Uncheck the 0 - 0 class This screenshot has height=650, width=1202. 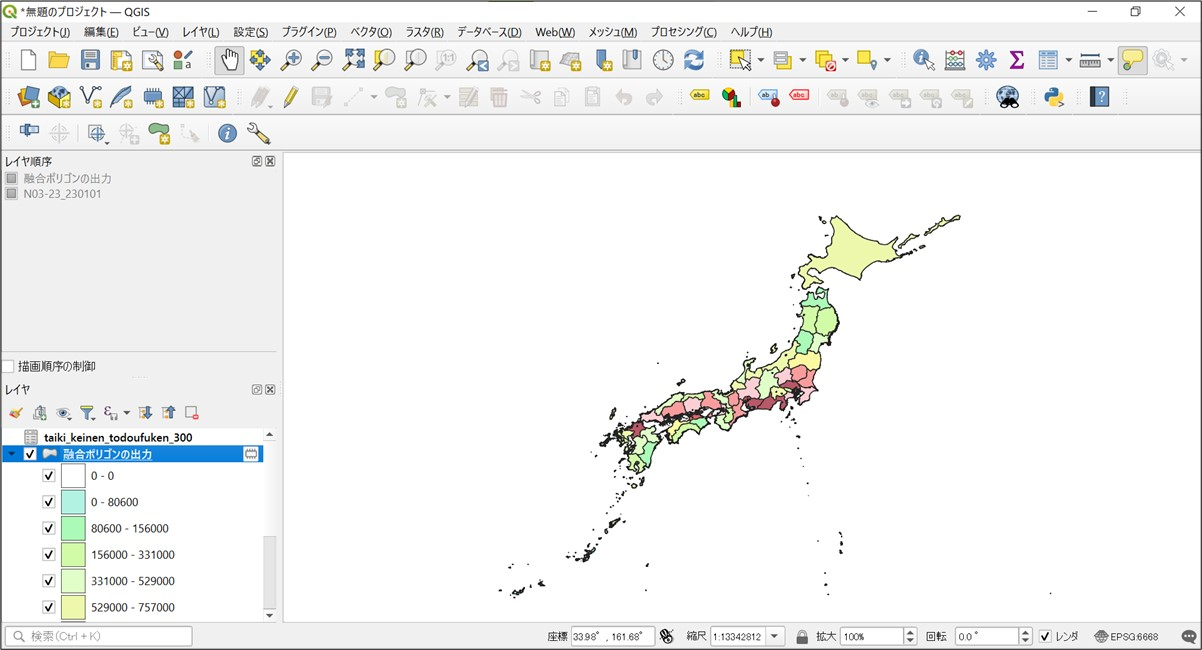click(x=48, y=476)
